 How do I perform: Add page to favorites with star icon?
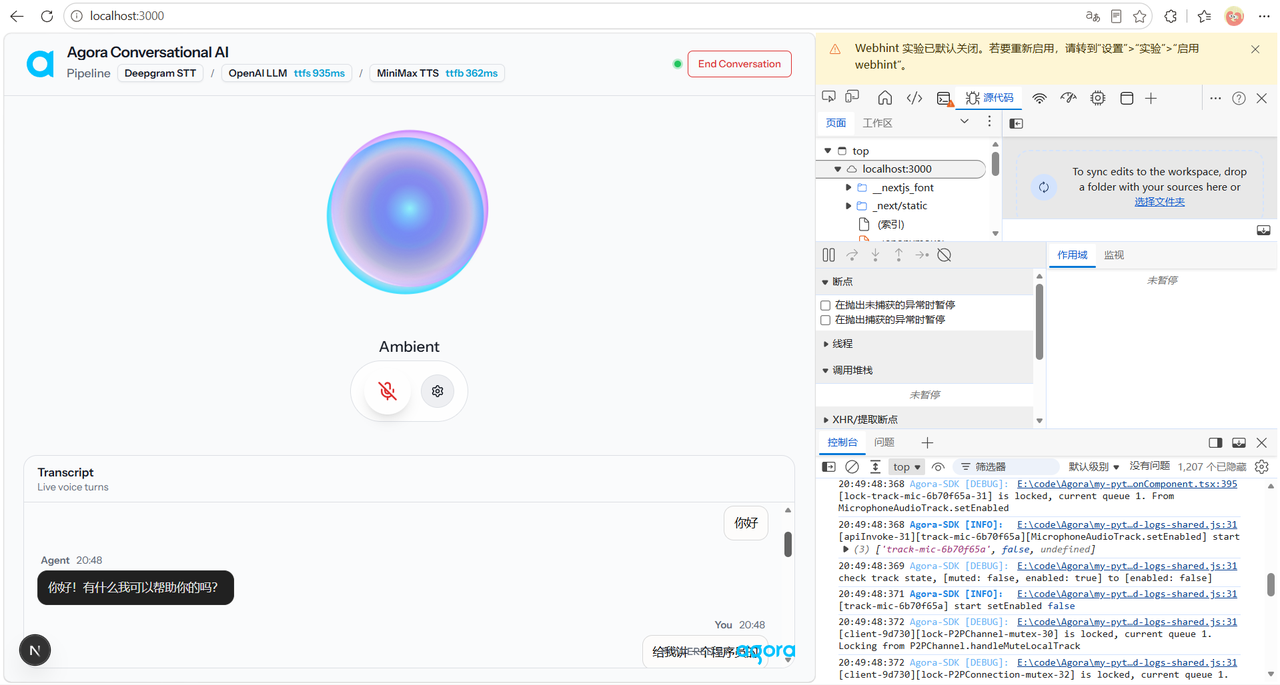(1139, 16)
